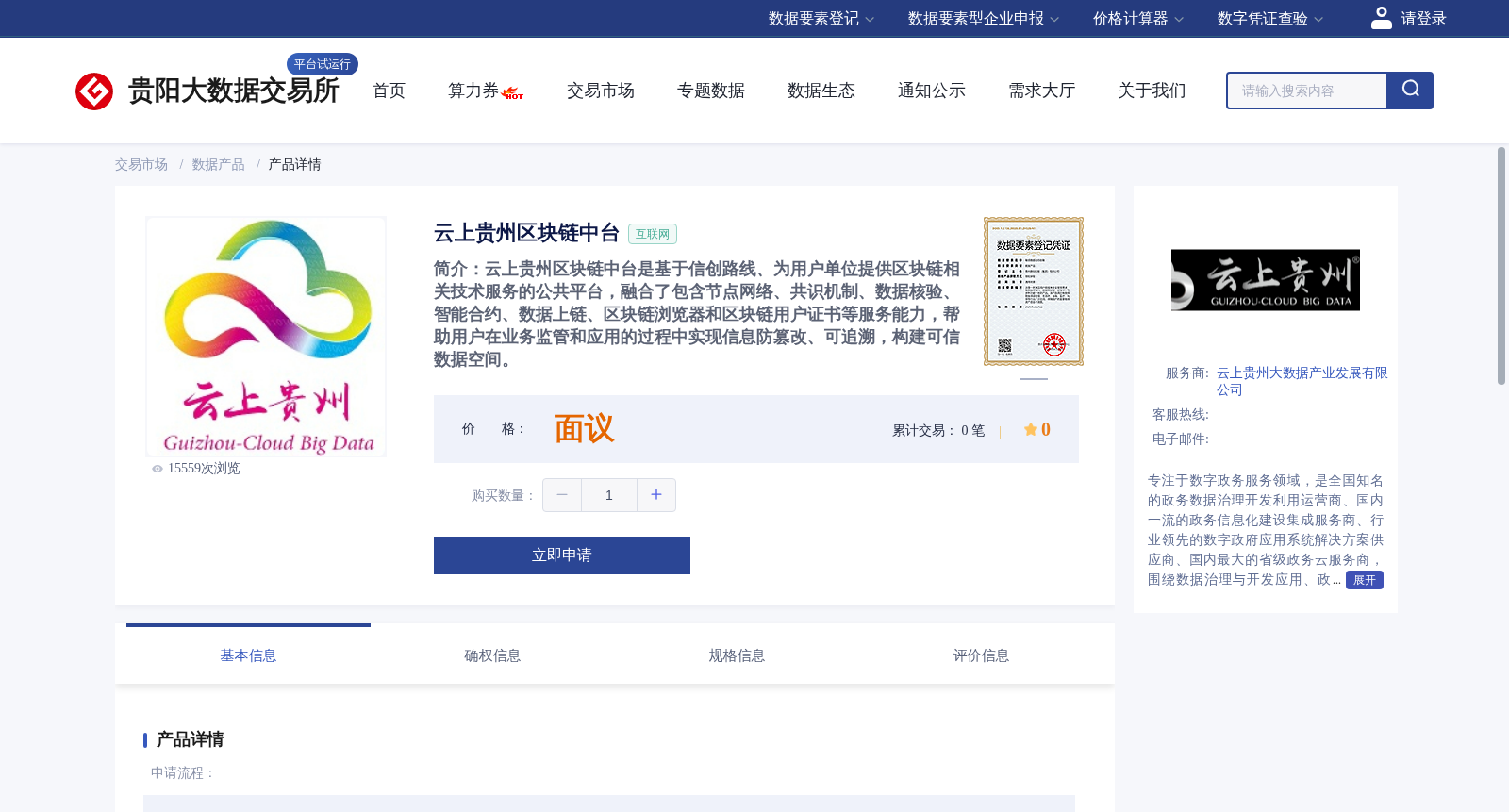Click the page vertical scrollbar
Viewport: 1509px width, 812px height.
point(1501,266)
